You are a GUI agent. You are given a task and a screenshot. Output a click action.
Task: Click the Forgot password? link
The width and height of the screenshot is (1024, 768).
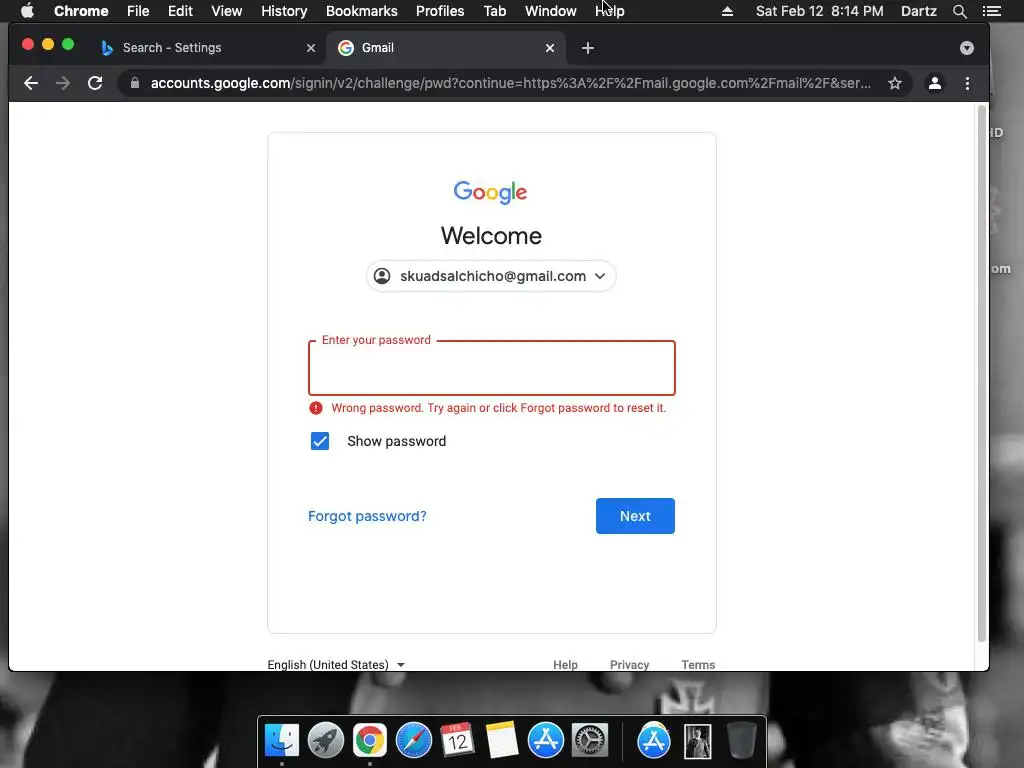coord(367,516)
